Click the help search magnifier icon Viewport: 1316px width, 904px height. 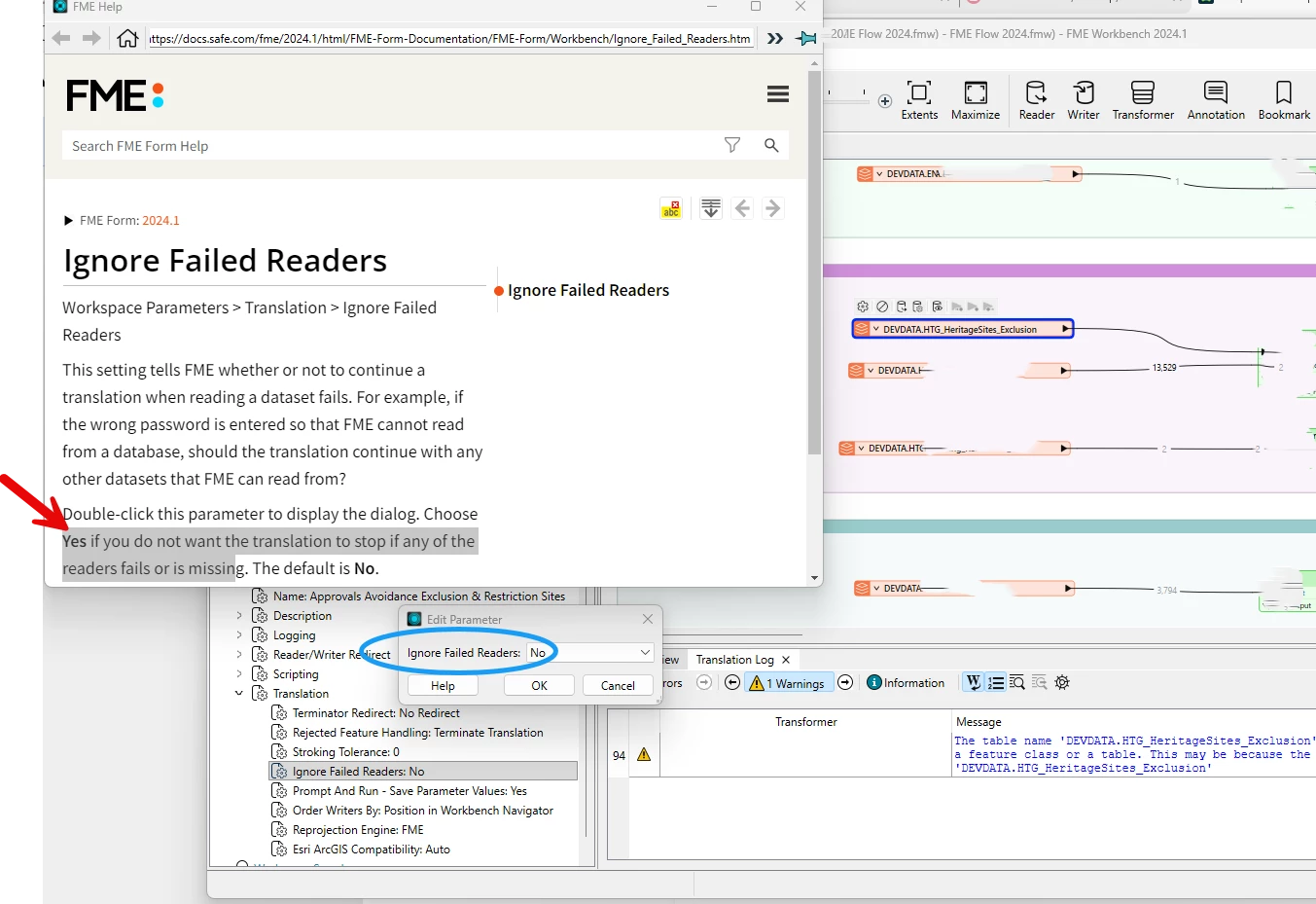tap(771, 145)
